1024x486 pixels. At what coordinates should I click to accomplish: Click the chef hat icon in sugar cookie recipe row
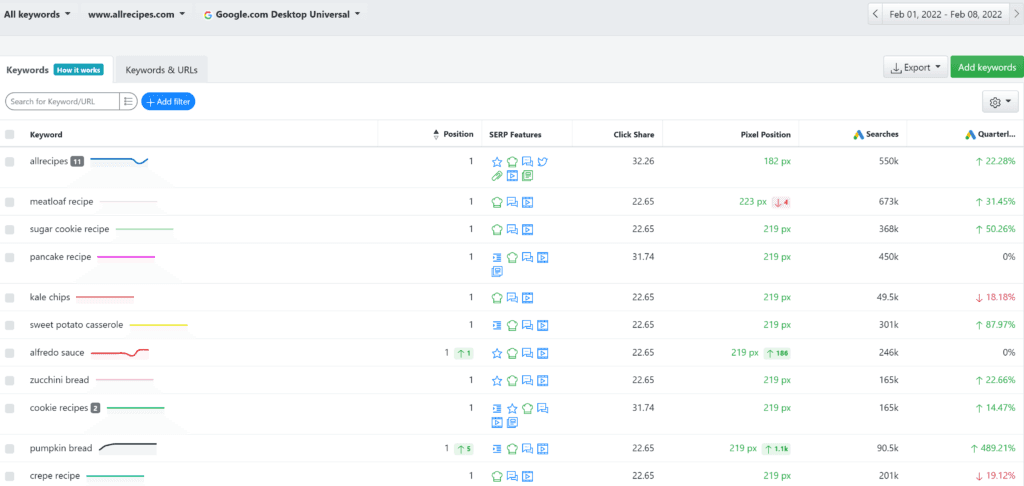coord(497,229)
